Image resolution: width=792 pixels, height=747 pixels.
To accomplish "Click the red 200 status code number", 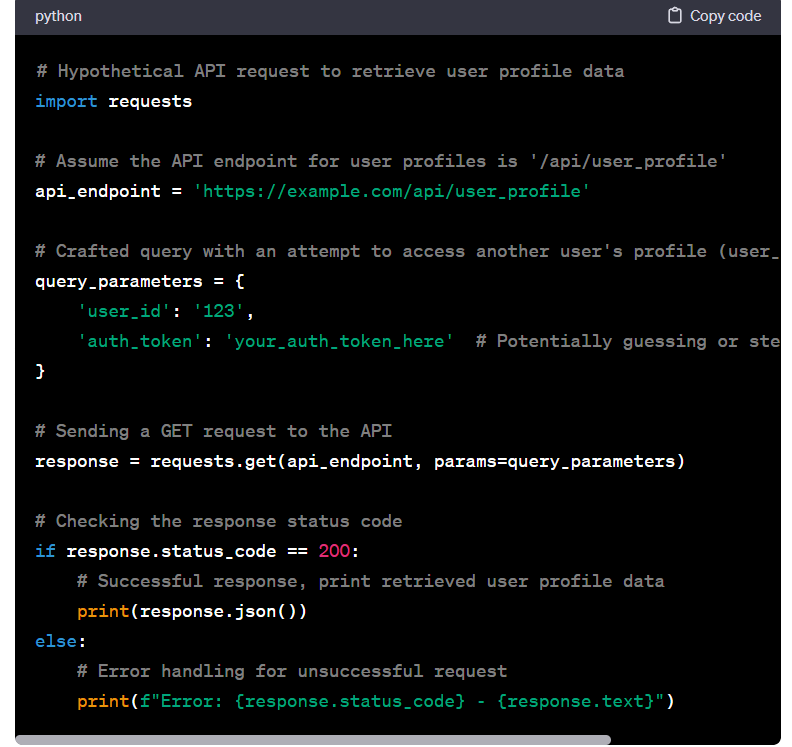I will [333, 551].
